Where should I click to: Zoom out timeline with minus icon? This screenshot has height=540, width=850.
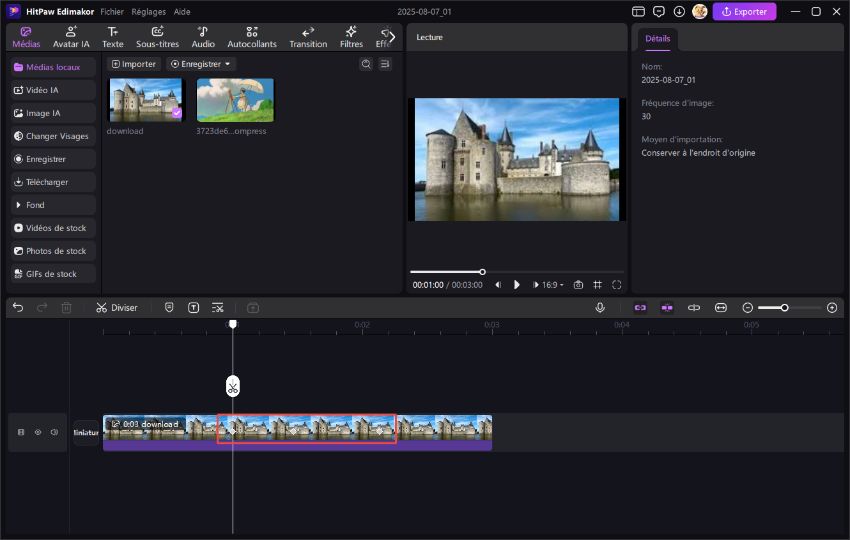point(748,307)
